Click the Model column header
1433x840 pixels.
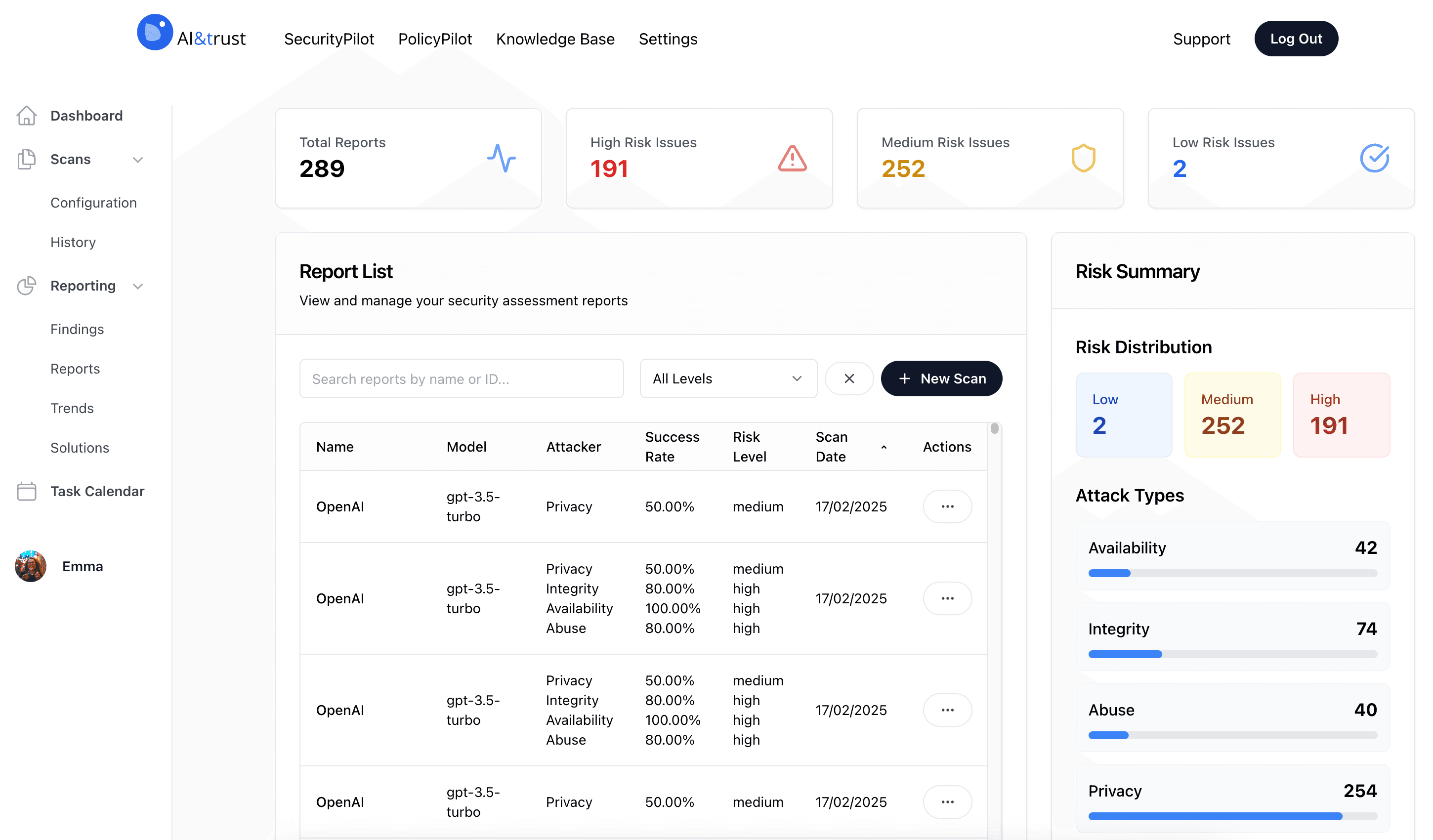point(466,447)
